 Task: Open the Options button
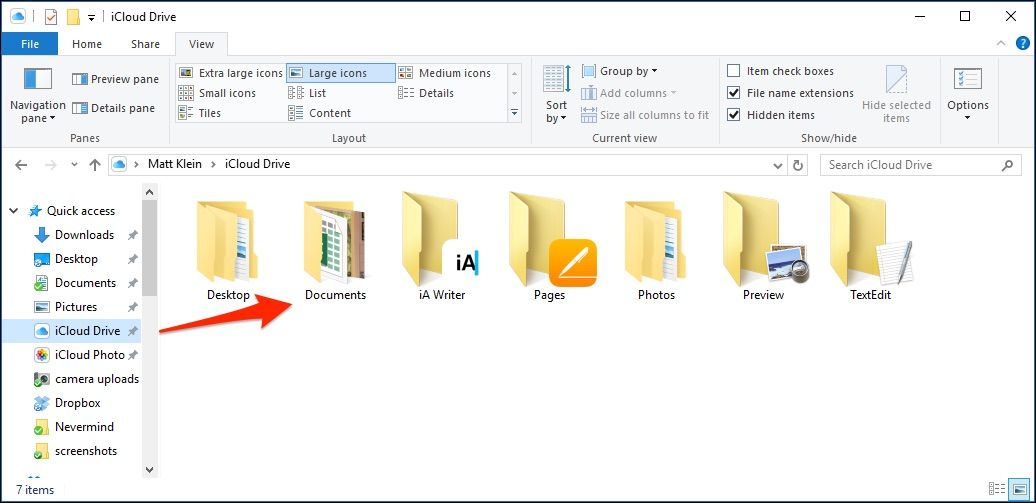coord(968,95)
